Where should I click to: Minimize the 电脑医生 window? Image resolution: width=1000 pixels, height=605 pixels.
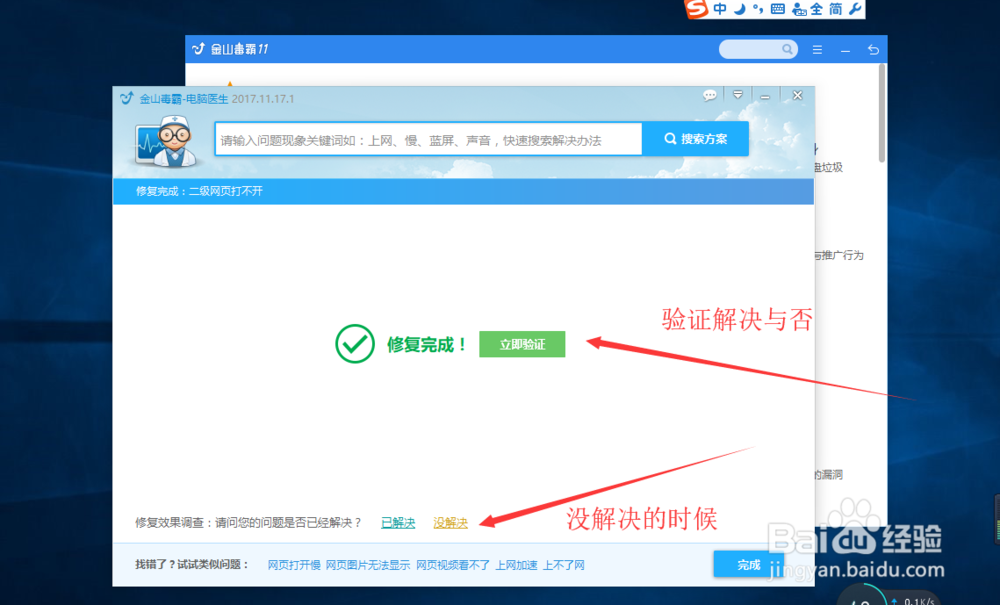[765, 96]
